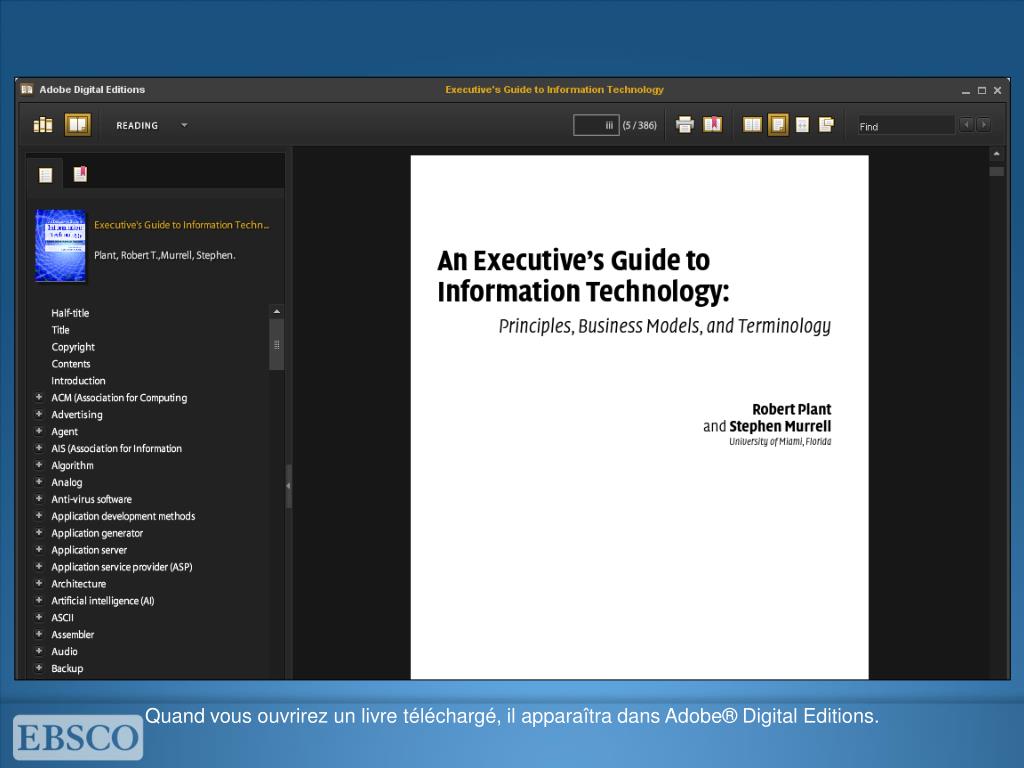Open the Table of Contents panel tab
This screenshot has width=1024, height=768.
coord(45,175)
